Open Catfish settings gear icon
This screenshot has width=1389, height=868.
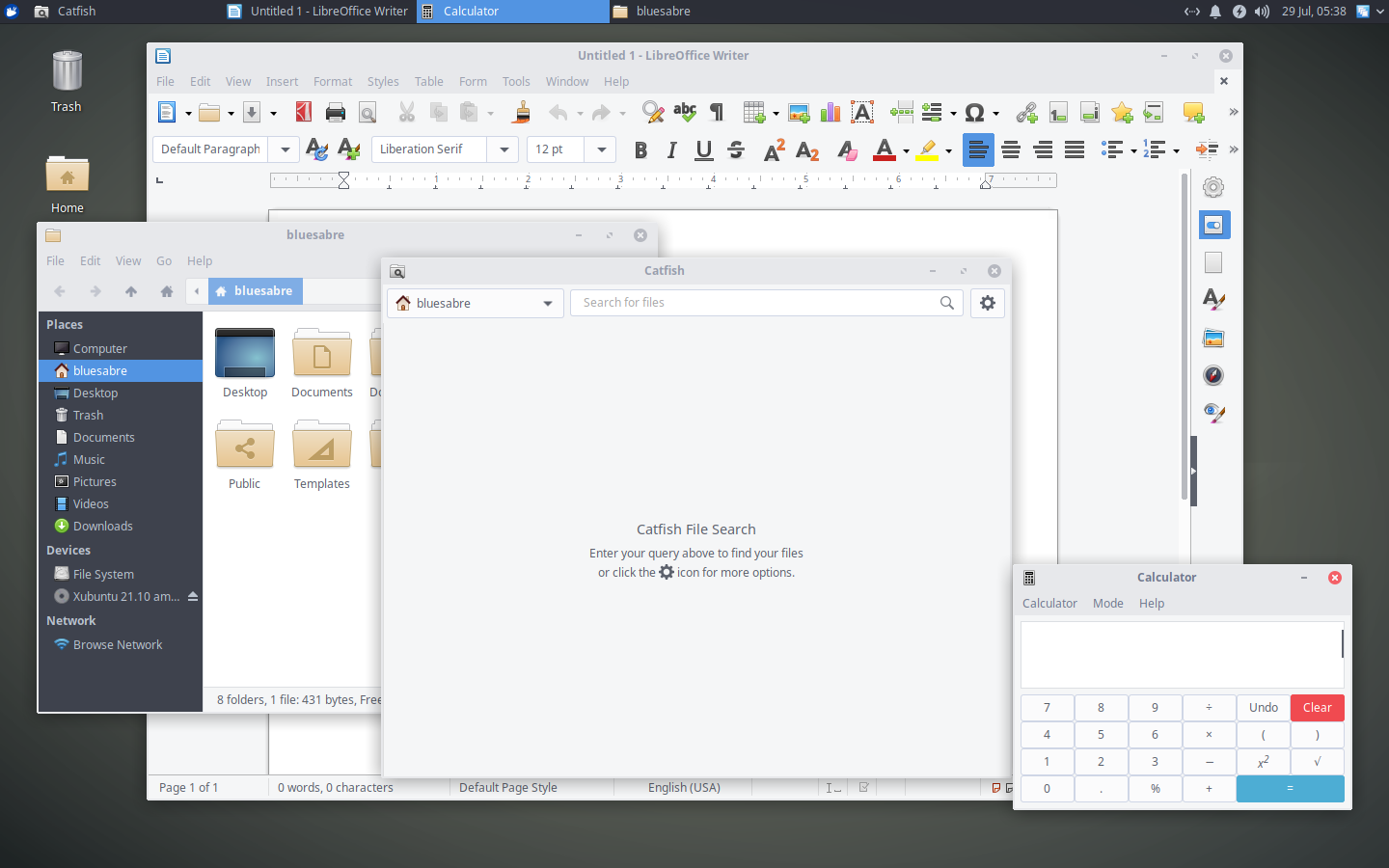[x=987, y=303]
